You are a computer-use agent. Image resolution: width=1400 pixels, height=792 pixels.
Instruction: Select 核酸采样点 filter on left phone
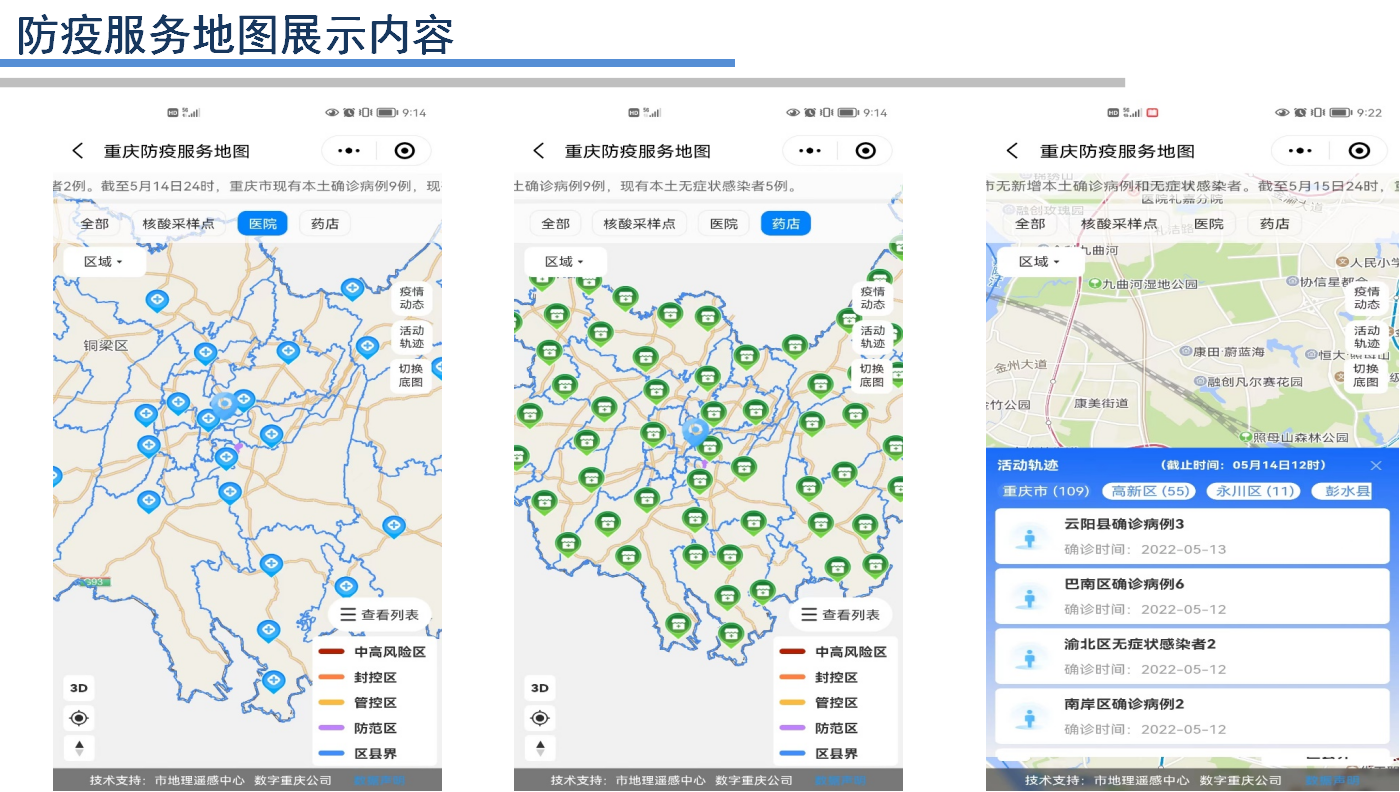[179, 224]
